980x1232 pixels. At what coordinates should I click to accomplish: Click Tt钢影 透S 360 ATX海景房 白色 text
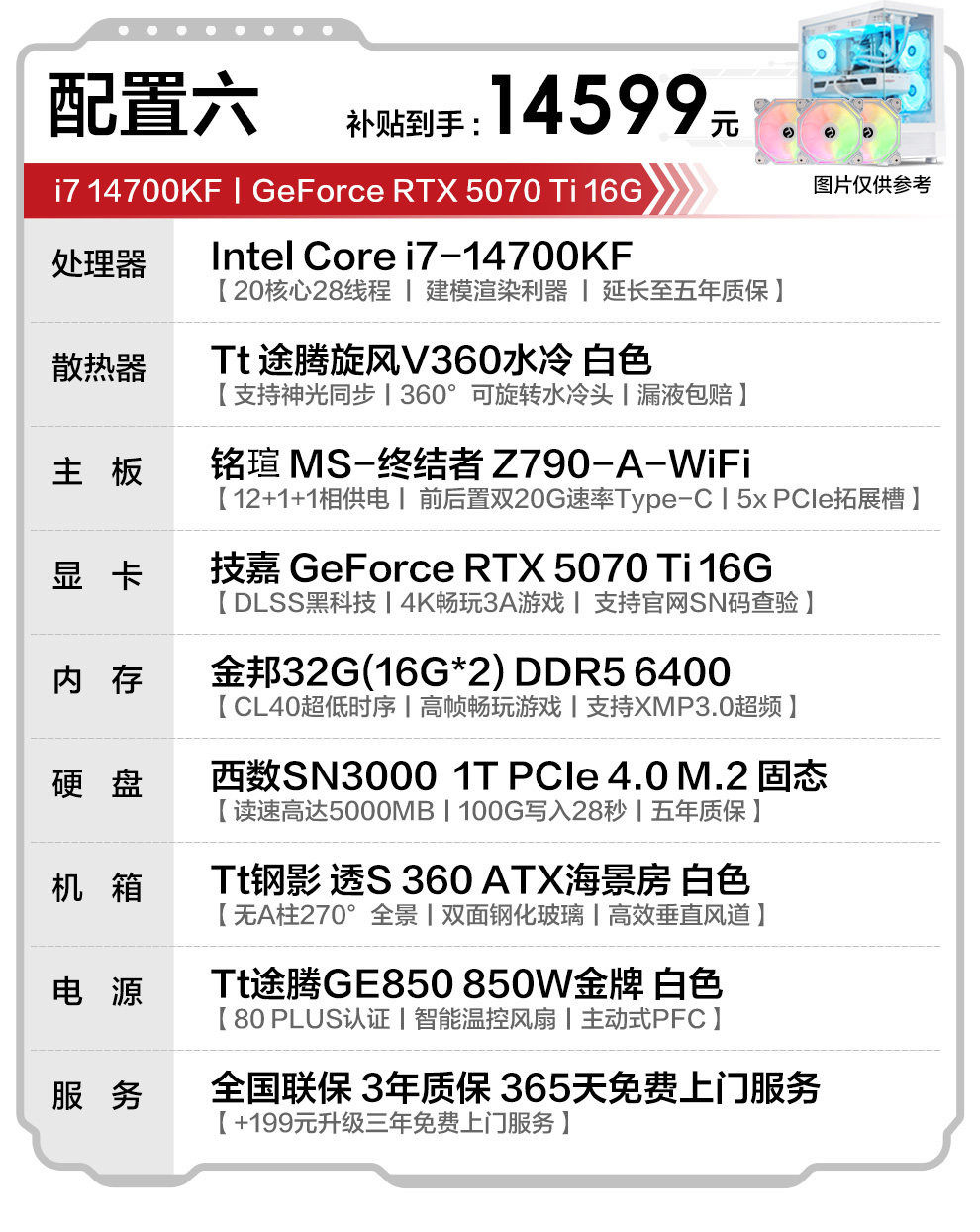pos(480,880)
